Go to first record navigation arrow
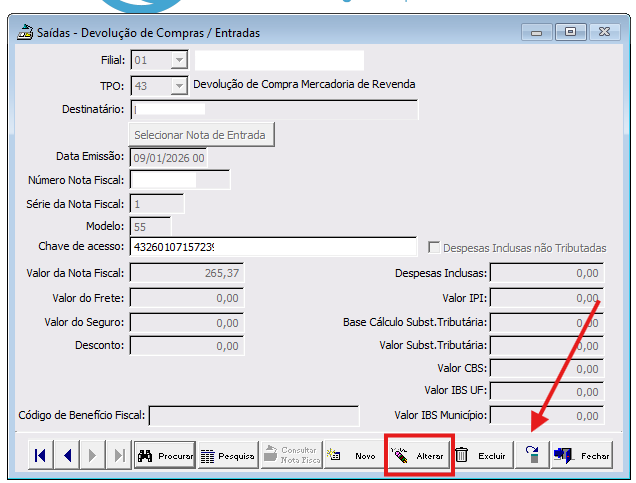The image size is (636, 483). 41,455
